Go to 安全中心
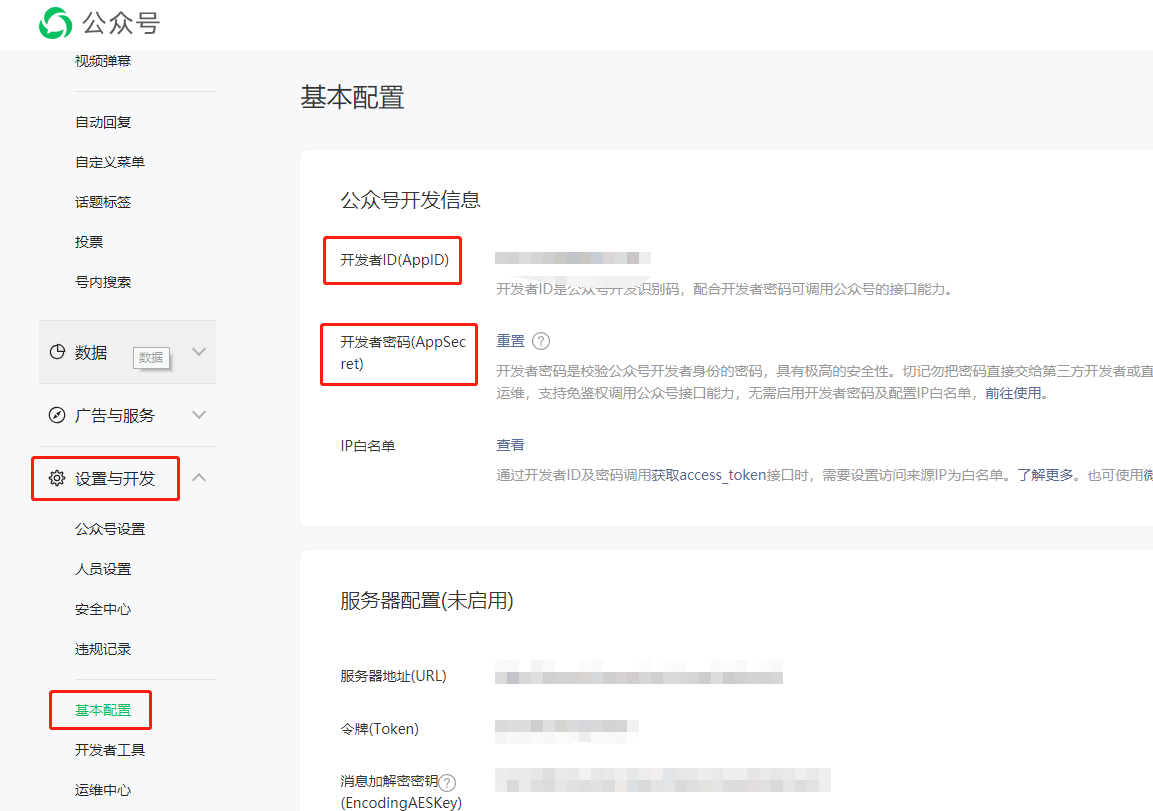1153x811 pixels. (103, 609)
